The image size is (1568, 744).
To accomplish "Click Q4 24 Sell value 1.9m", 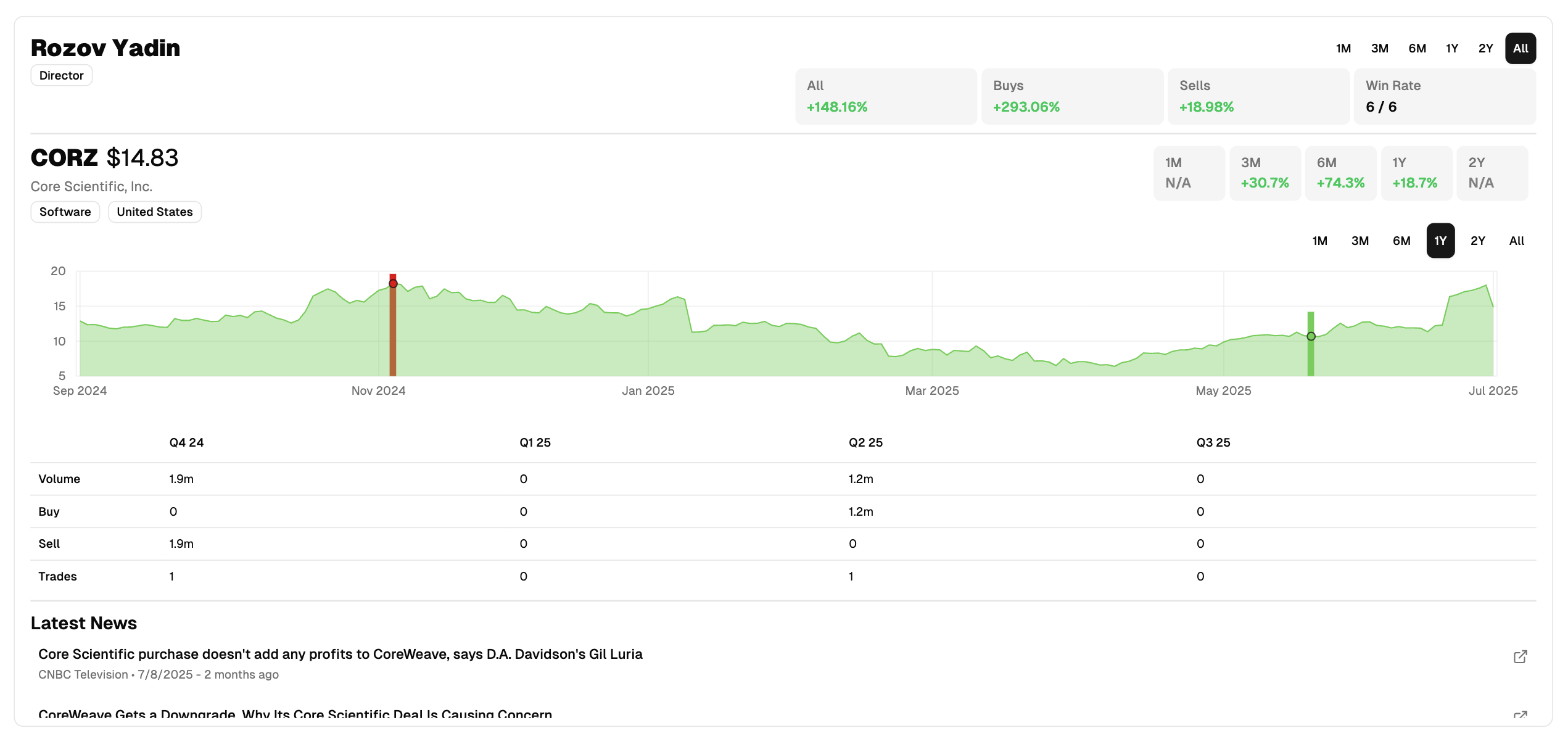I will pyautogui.click(x=181, y=544).
